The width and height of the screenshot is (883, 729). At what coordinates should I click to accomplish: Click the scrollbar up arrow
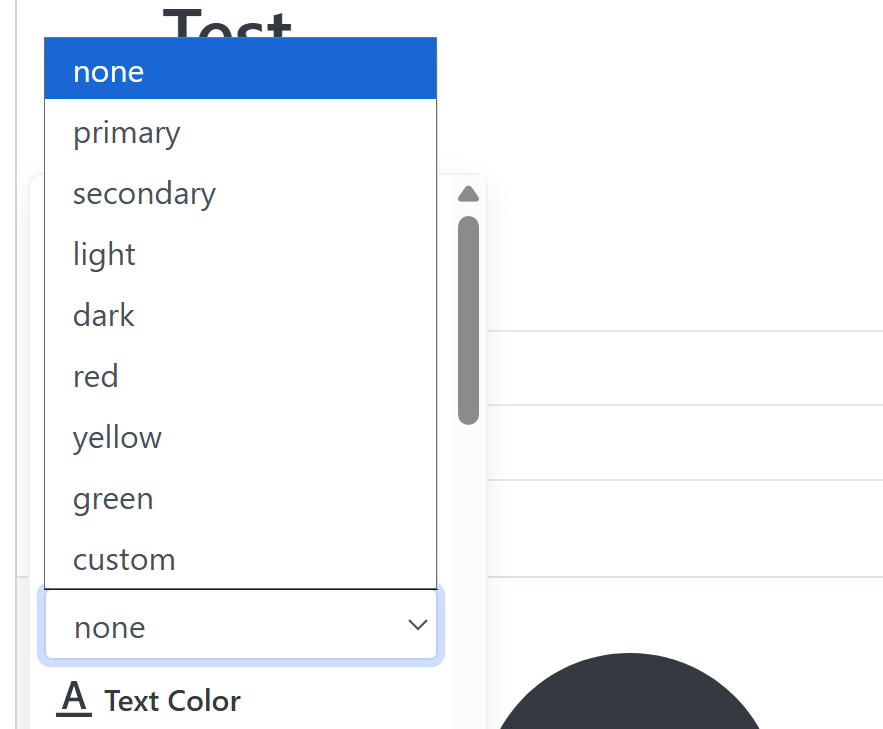pos(467,194)
